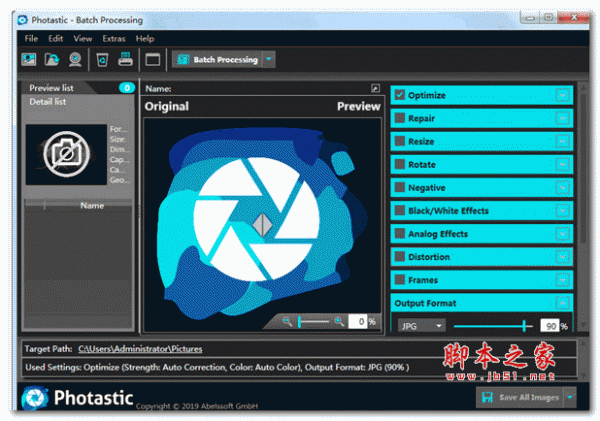
Task: Click the 90 percent quality field
Action: [x=550, y=326]
